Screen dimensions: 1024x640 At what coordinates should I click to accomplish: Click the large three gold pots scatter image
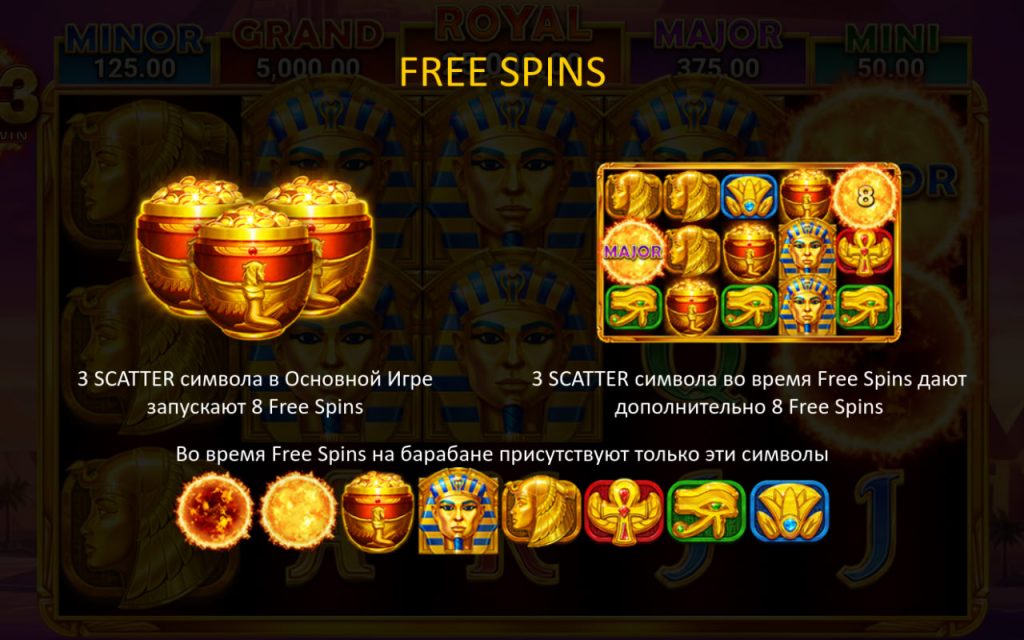point(255,257)
